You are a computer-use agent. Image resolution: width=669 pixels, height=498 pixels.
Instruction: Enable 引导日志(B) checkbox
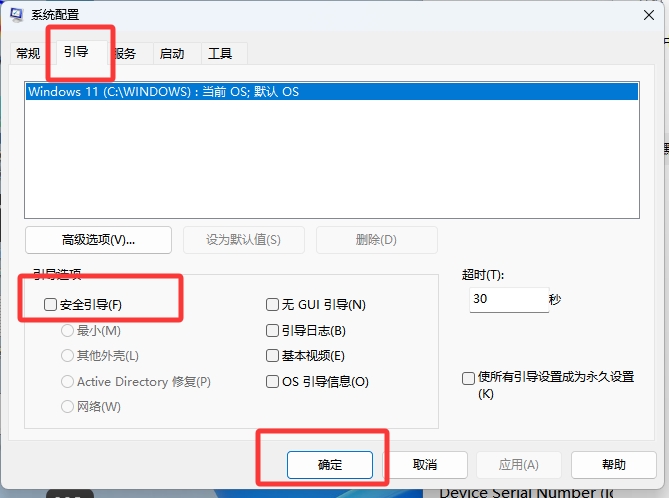tap(272, 330)
